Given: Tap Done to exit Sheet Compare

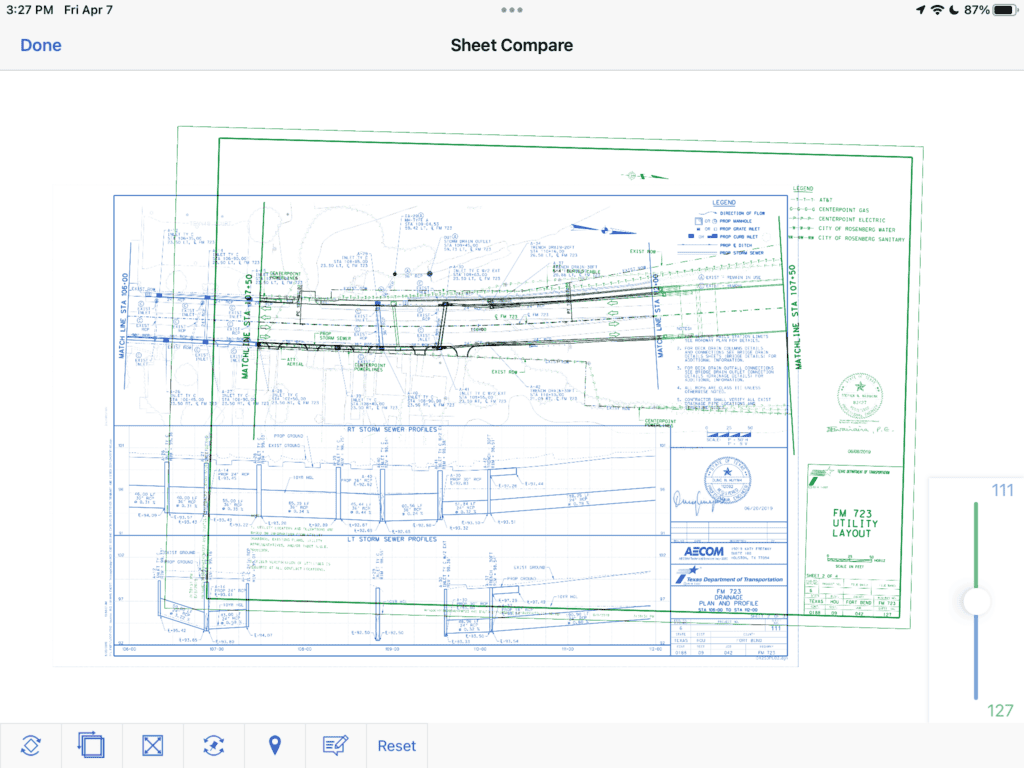Looking at the screenshot, I should pyautogui.click(x=40, y=45).
